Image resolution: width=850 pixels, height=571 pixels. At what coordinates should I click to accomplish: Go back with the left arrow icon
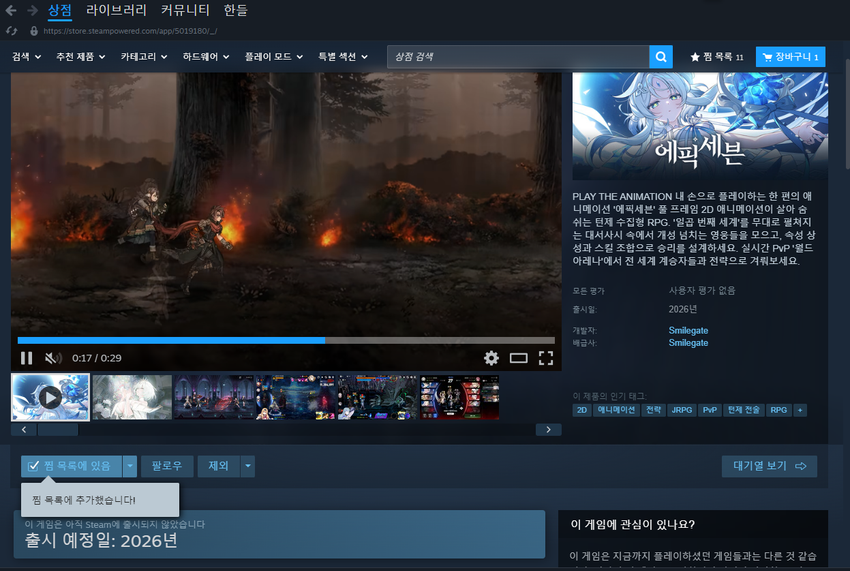point(11,10)
